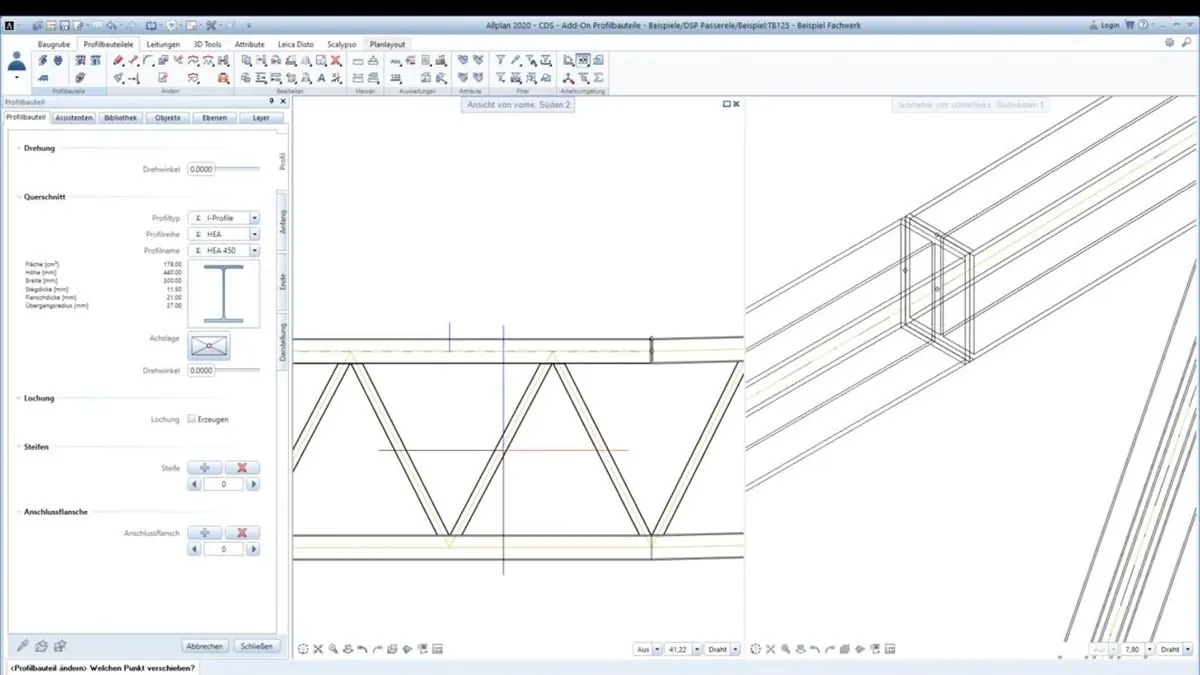The width and height of the screenshot is (1200, 675).
Task: Open the 7,80 scale dropdown in isometric view
Action: [1149, 649]
